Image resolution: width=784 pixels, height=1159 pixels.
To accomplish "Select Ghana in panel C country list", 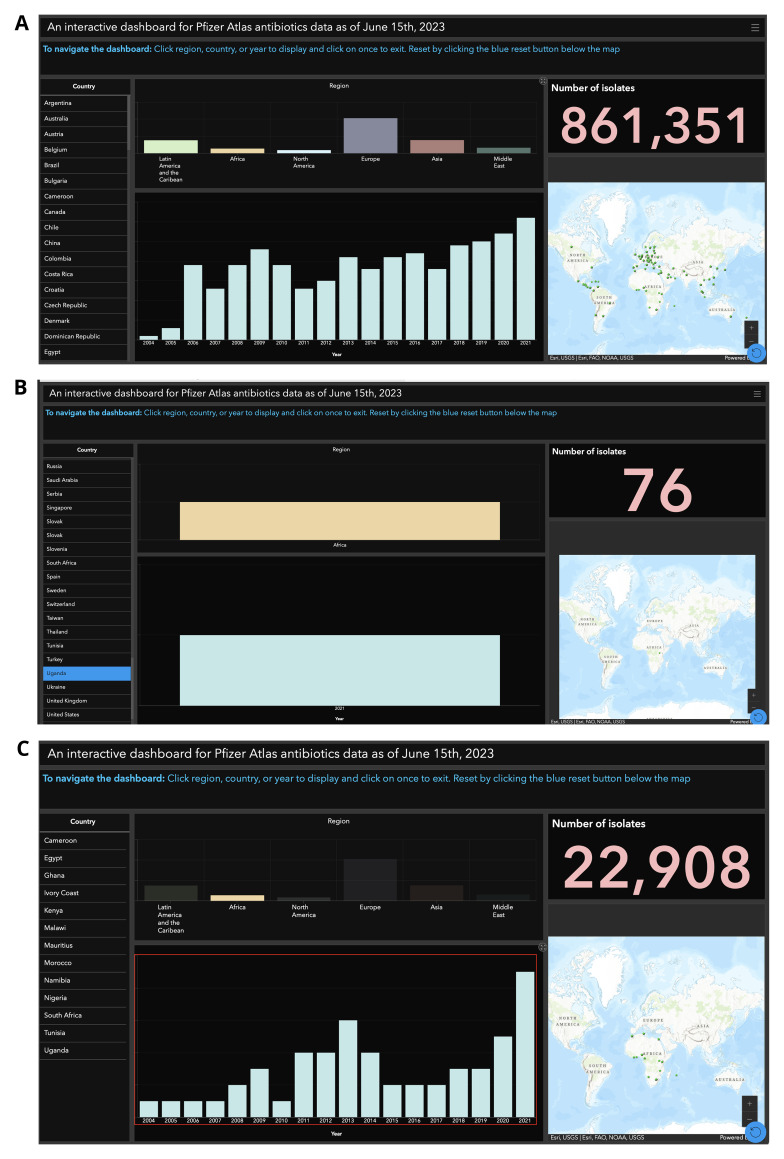I will pos(83,876).
